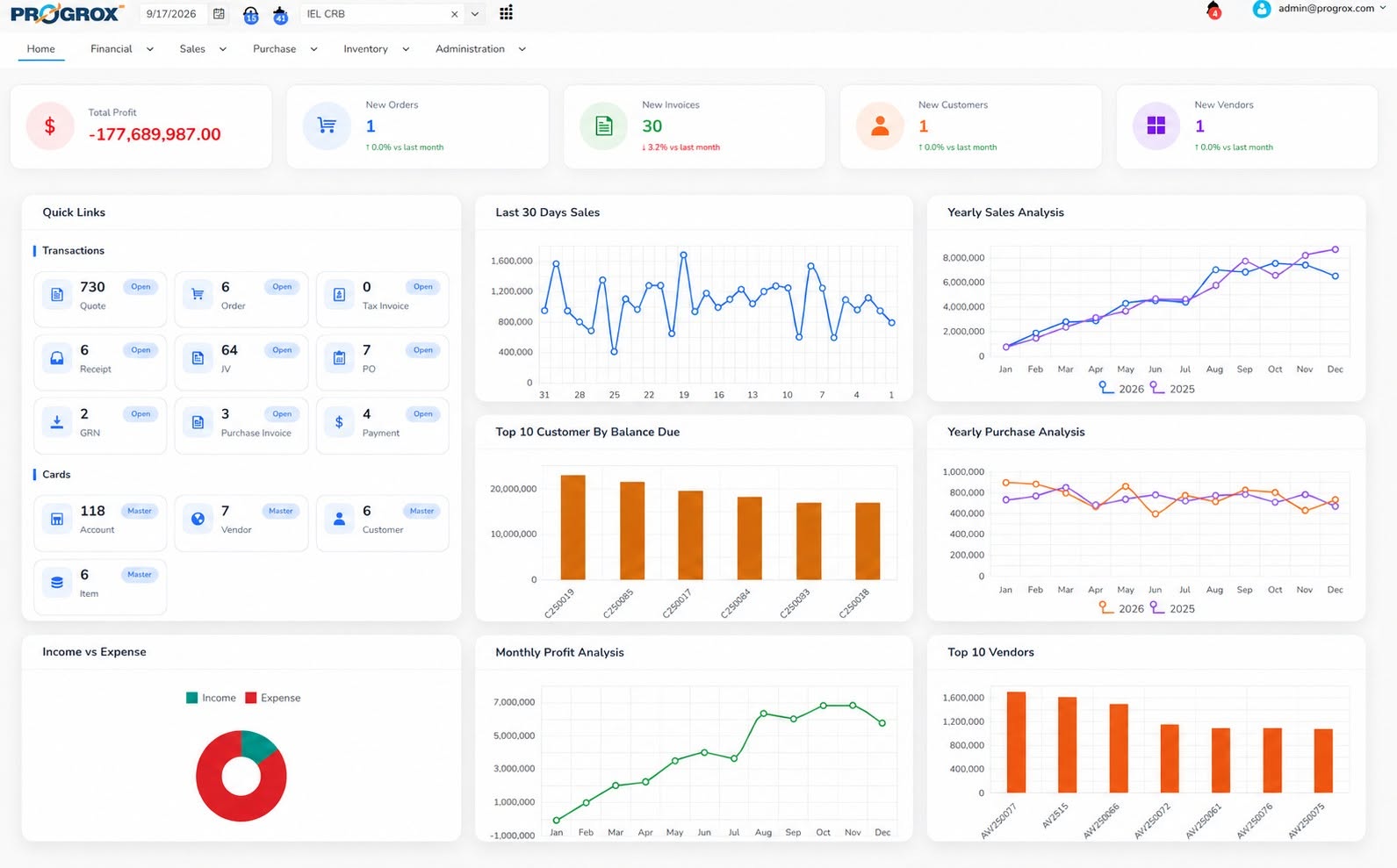Open the notifications bell with red badge
The height and width of the screenshot is (868, 1397).
point(1213,10)
